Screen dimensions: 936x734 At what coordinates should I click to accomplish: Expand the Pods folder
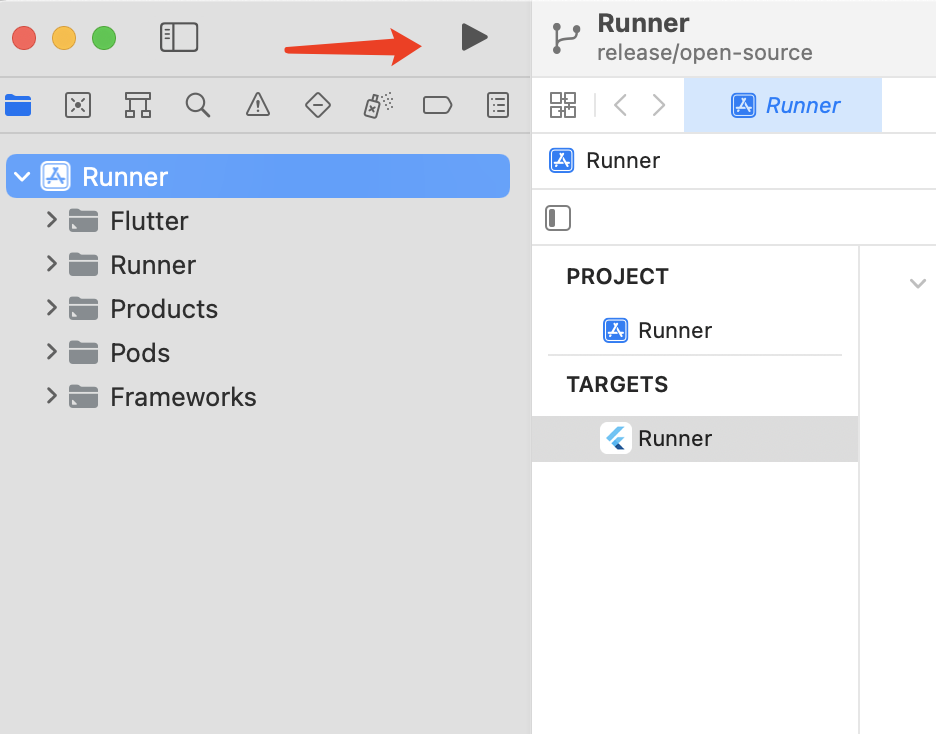pyautogui.click(x=52, y=352)
